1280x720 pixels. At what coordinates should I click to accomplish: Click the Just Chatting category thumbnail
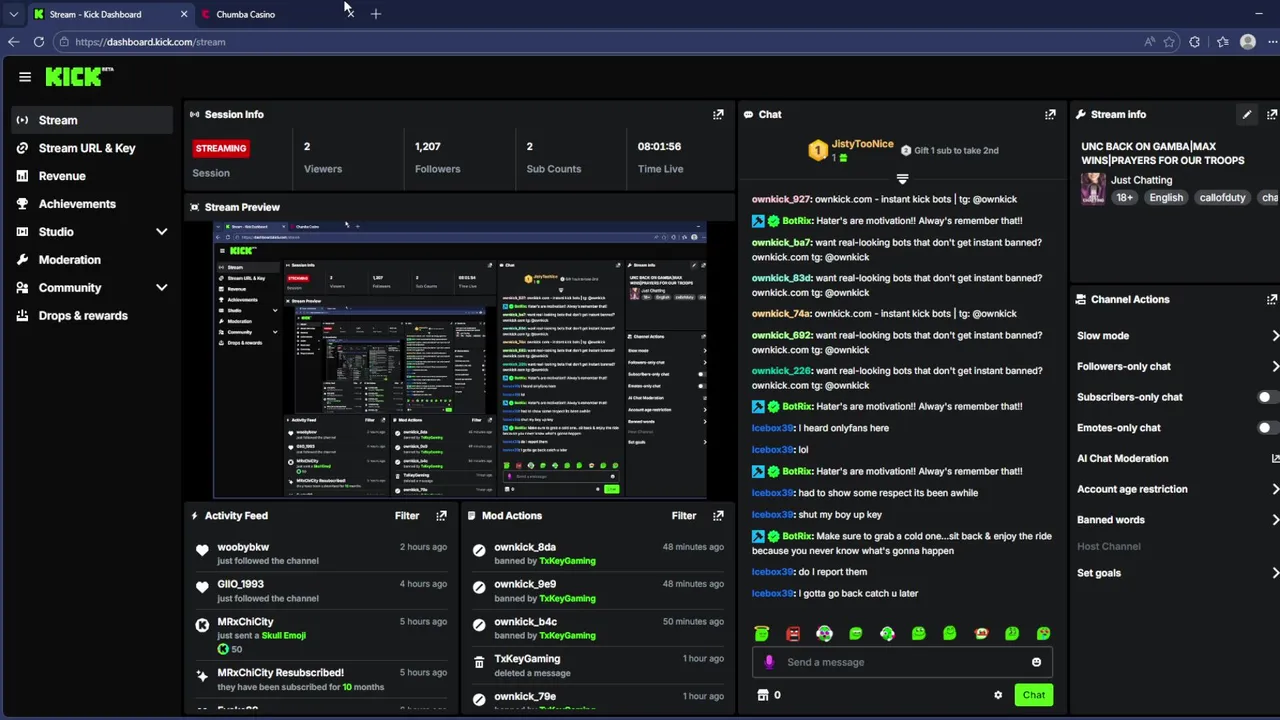(1093, 188)
